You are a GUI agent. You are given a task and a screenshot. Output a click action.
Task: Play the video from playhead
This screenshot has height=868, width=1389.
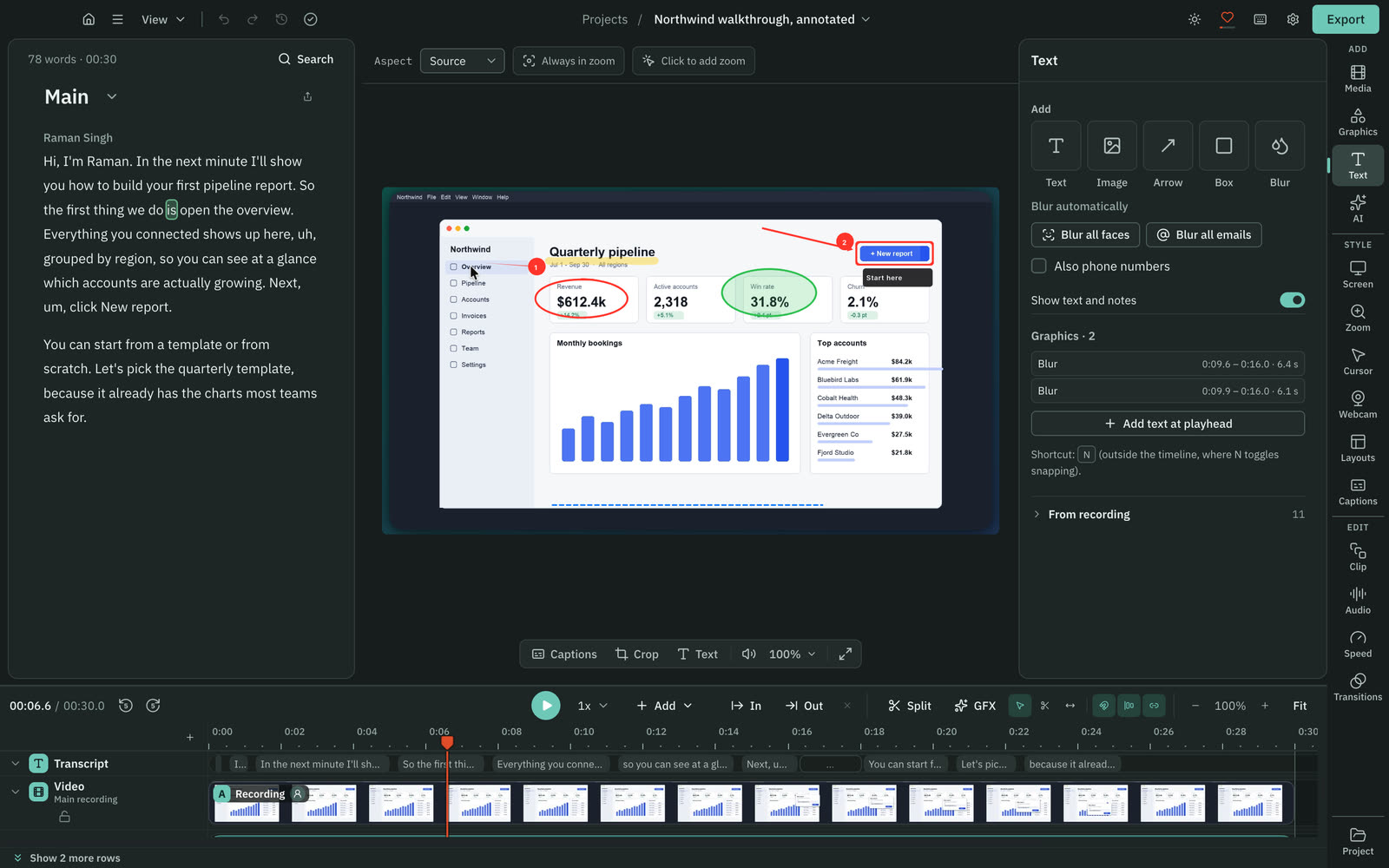[x=546, y=706]
